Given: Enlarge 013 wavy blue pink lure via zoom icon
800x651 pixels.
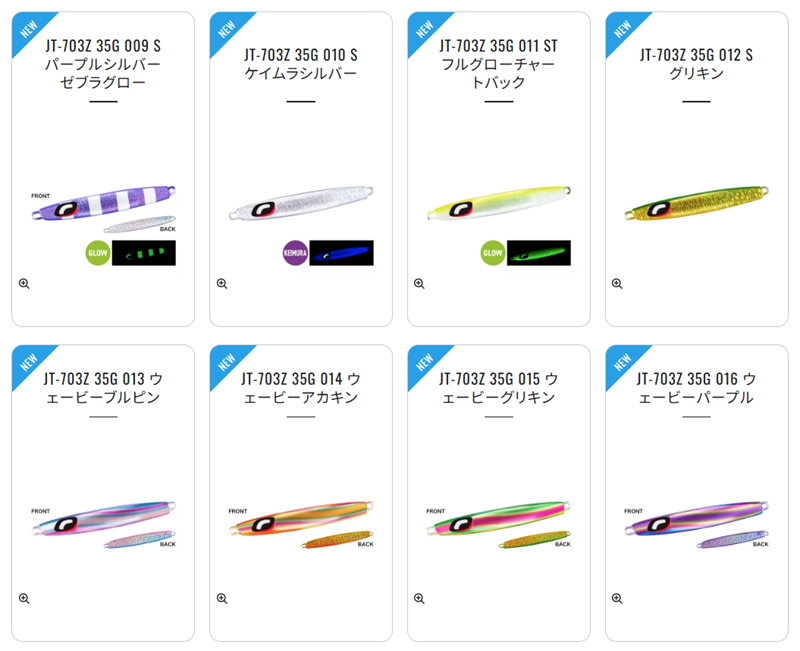Looking at the screenshot, I should [24, 598].
